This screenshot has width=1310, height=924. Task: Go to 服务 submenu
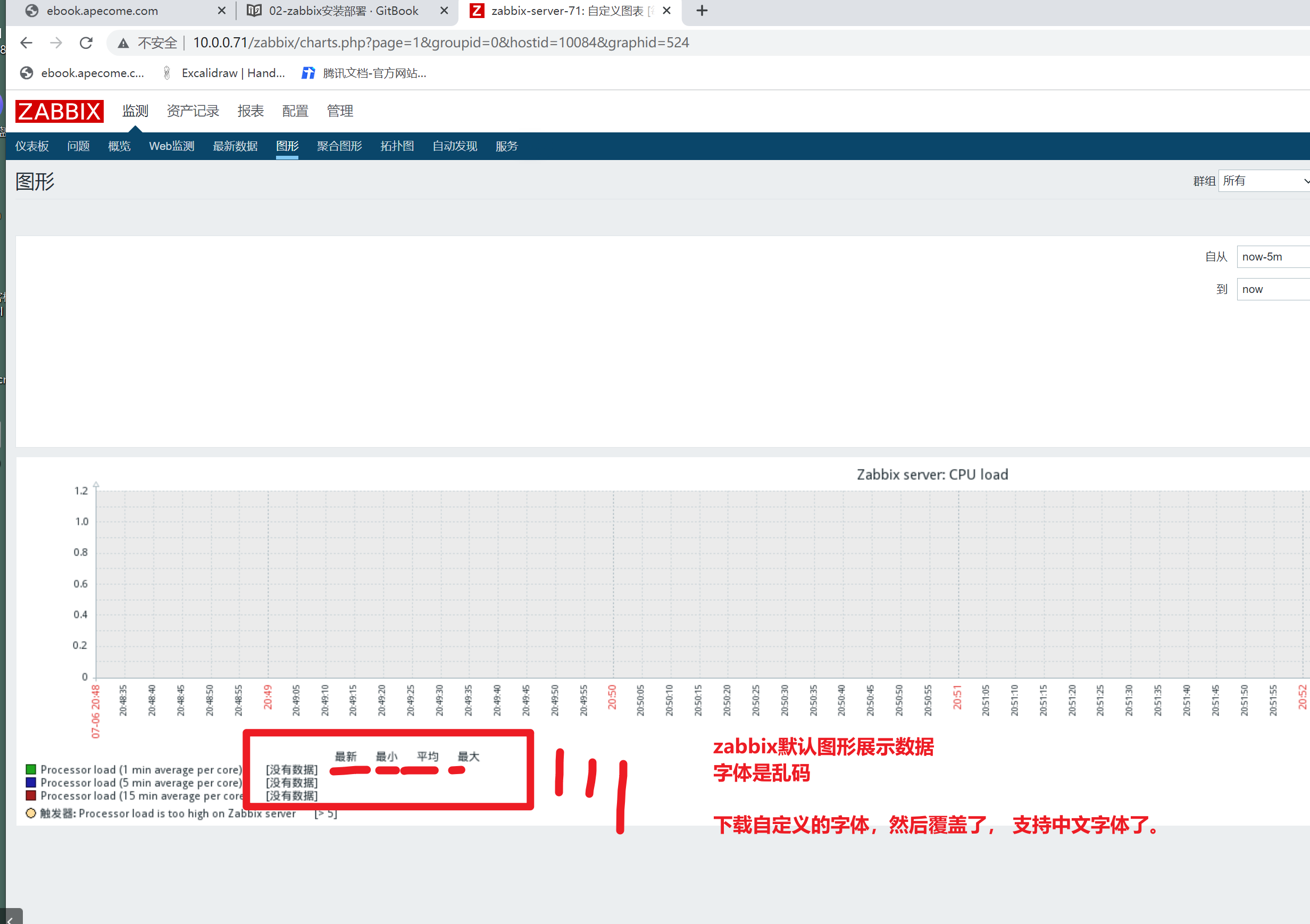pos(507,146)
